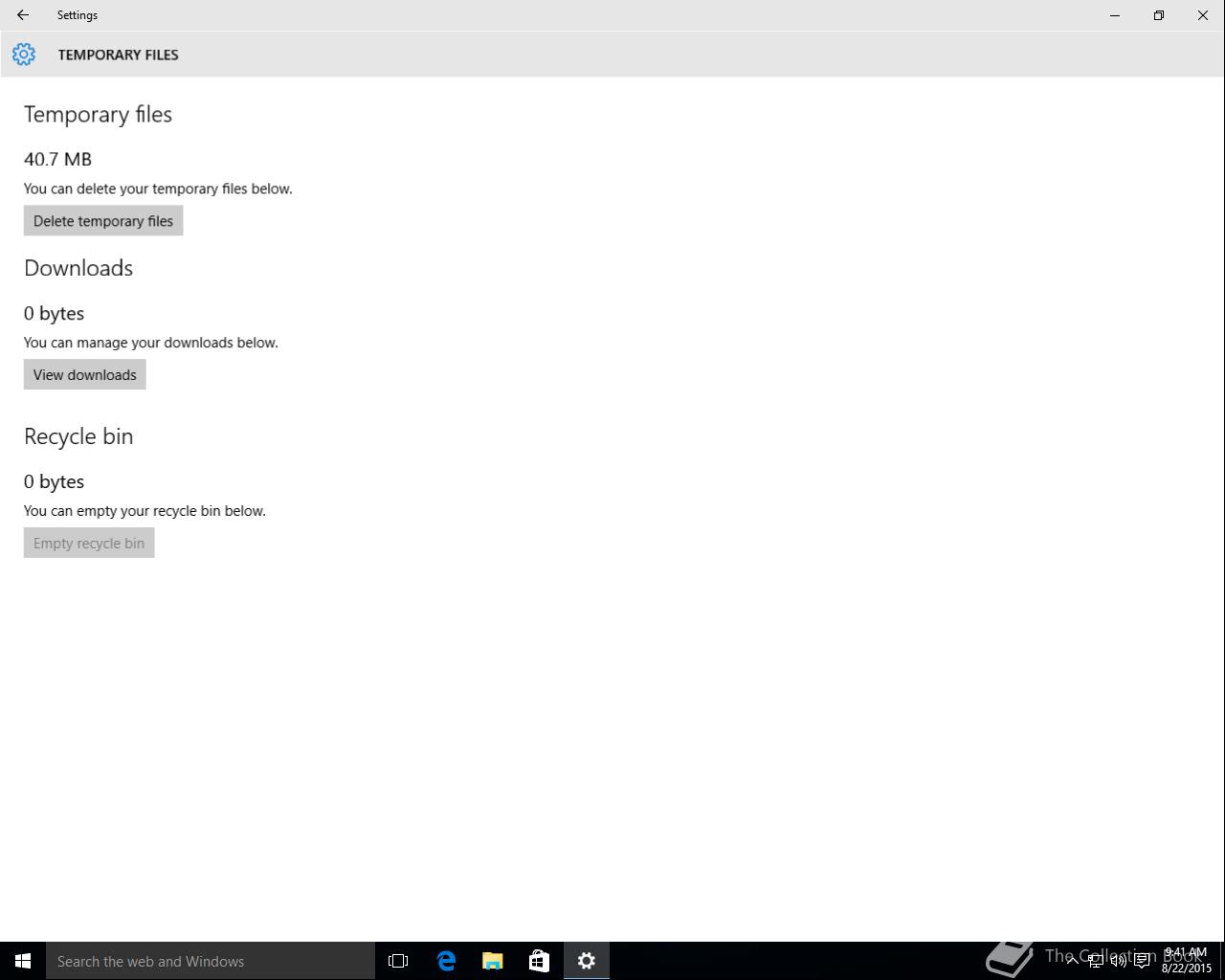Open View downloads
The image size is (1225, 980).
[x=85, y=375]
